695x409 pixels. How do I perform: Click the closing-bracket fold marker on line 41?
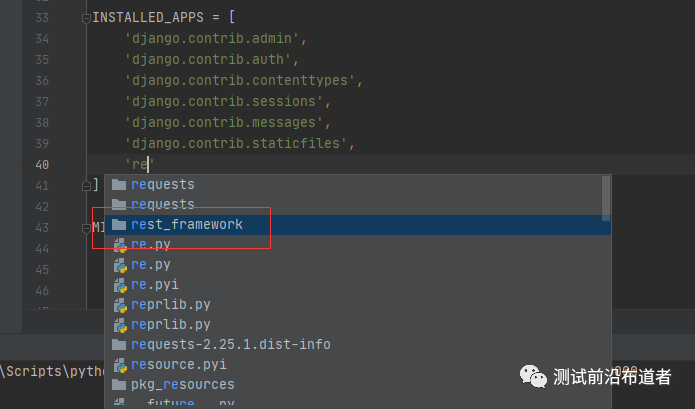(x=87, y=185)
